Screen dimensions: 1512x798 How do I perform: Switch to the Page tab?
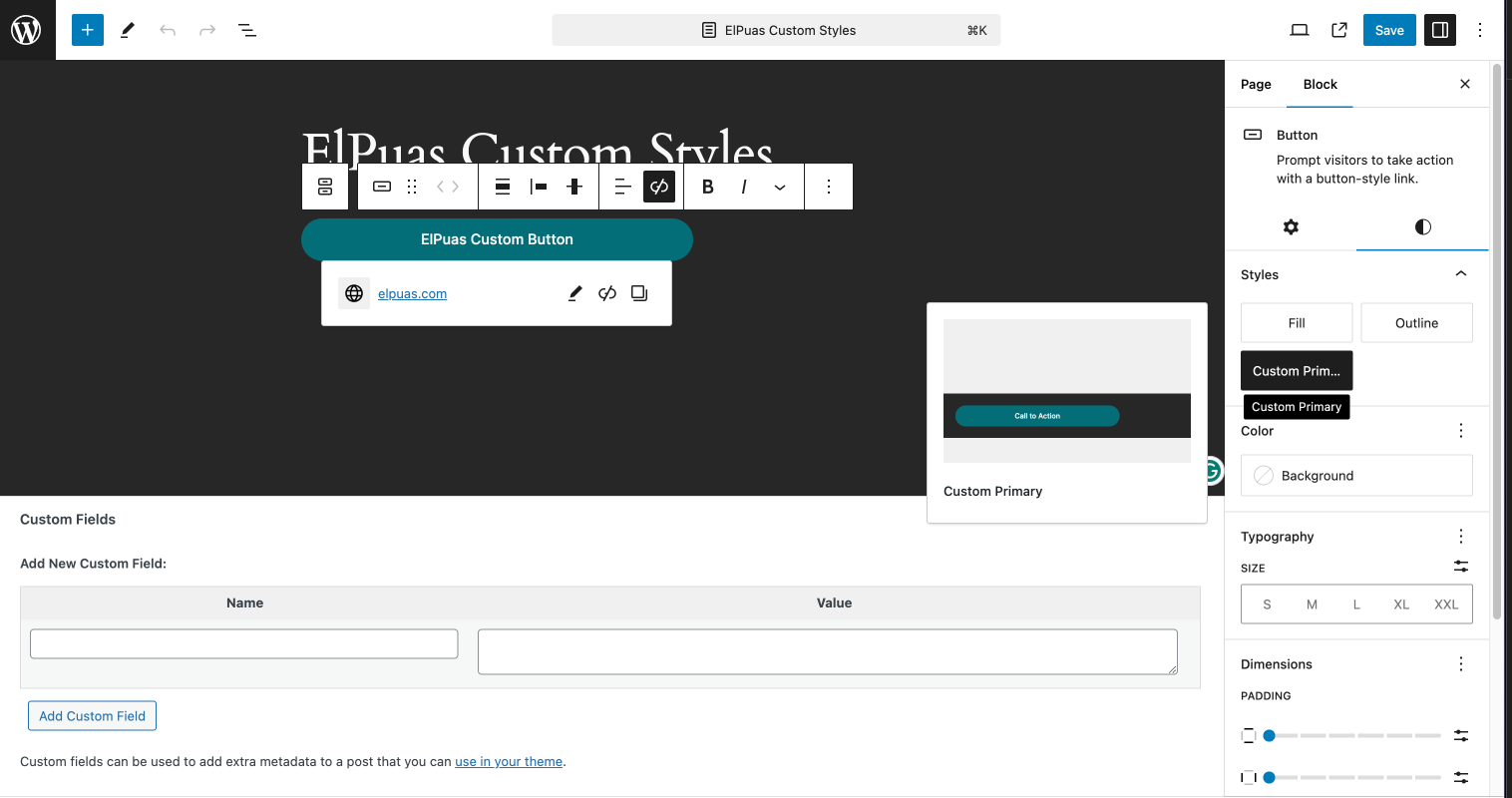1256,85
